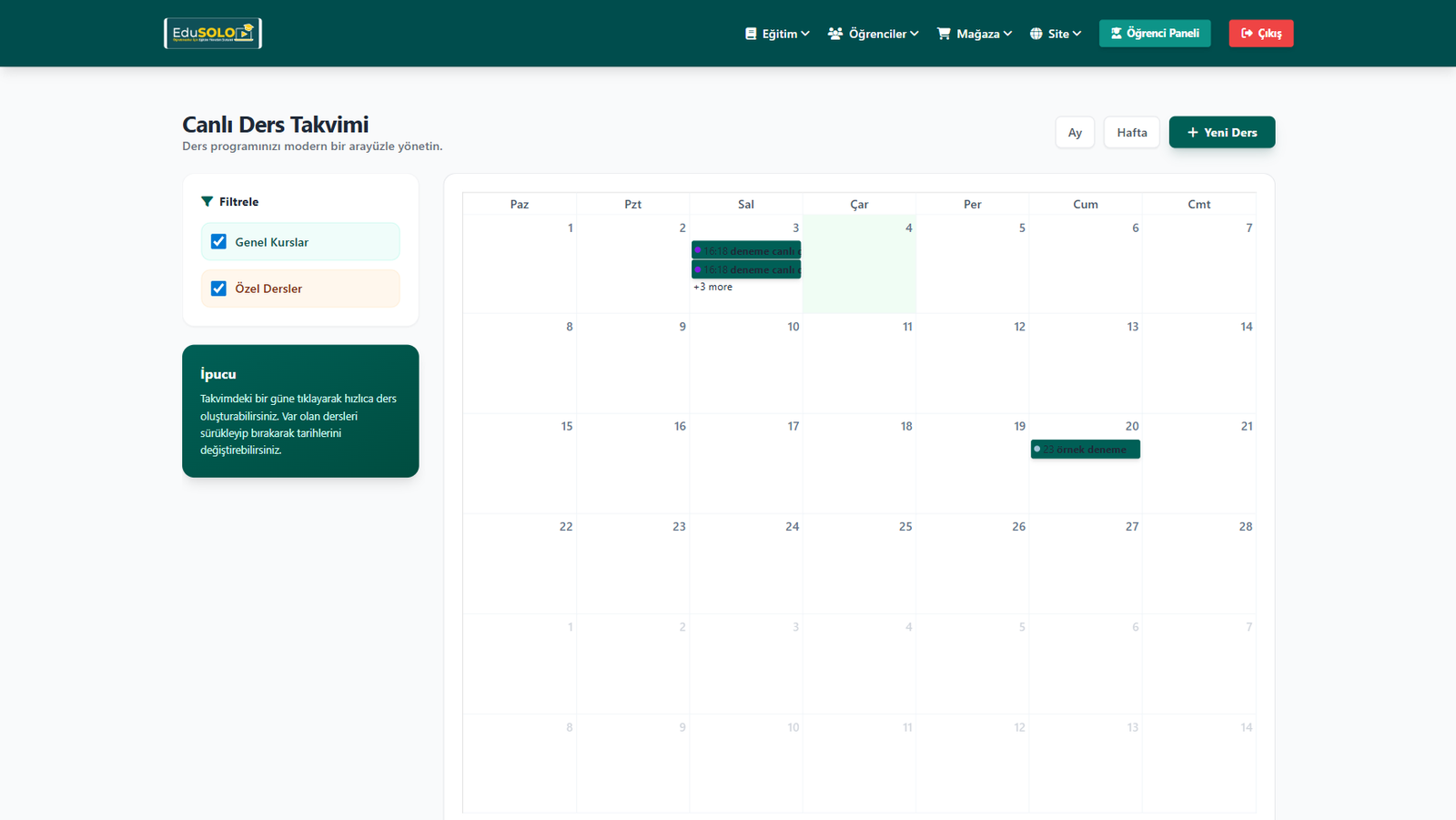
Task: Open the first deneme canlı event on the 3rd
Action: pyautogui.click(x=746, y=250)
